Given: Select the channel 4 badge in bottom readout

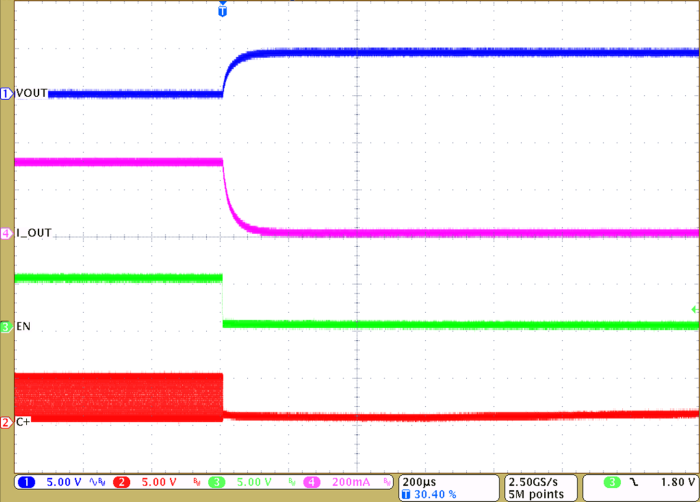Looking at the screenshot, I should (312, 482).
